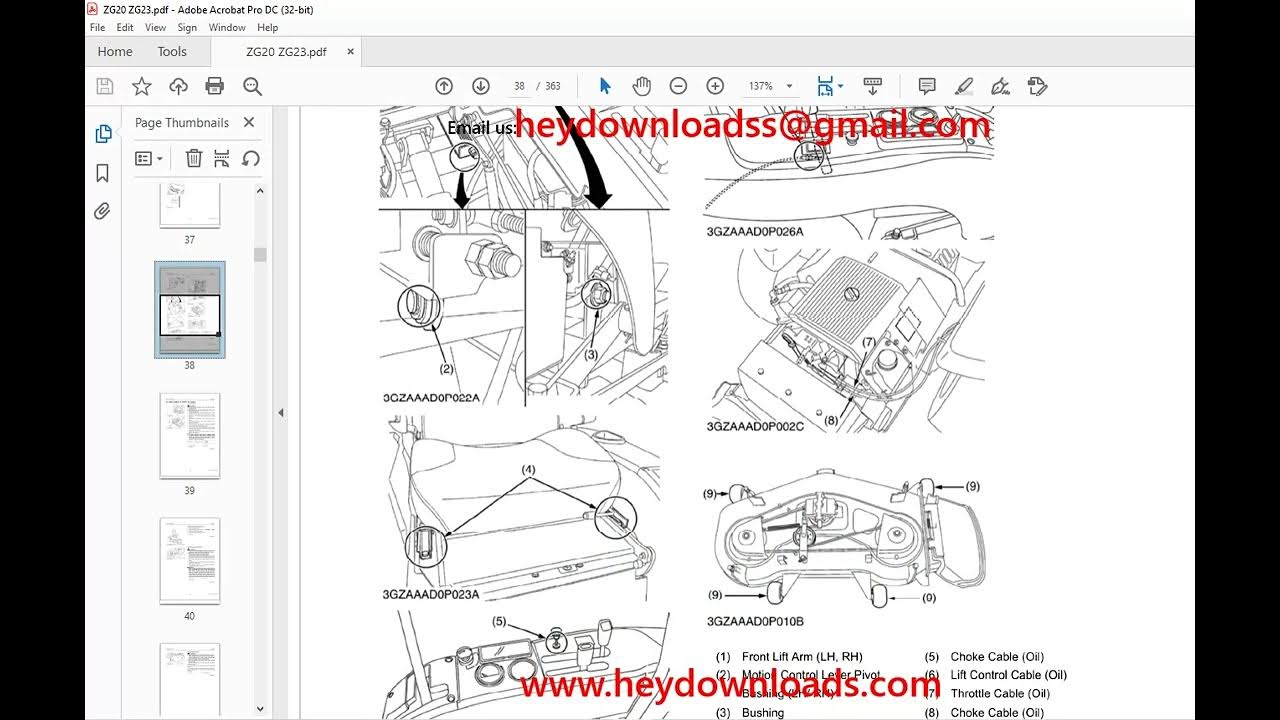Click legend text Front Lift Arm (LH, RH)
The width and height of the screenshot is (1280, 720).
click(802, 657)
